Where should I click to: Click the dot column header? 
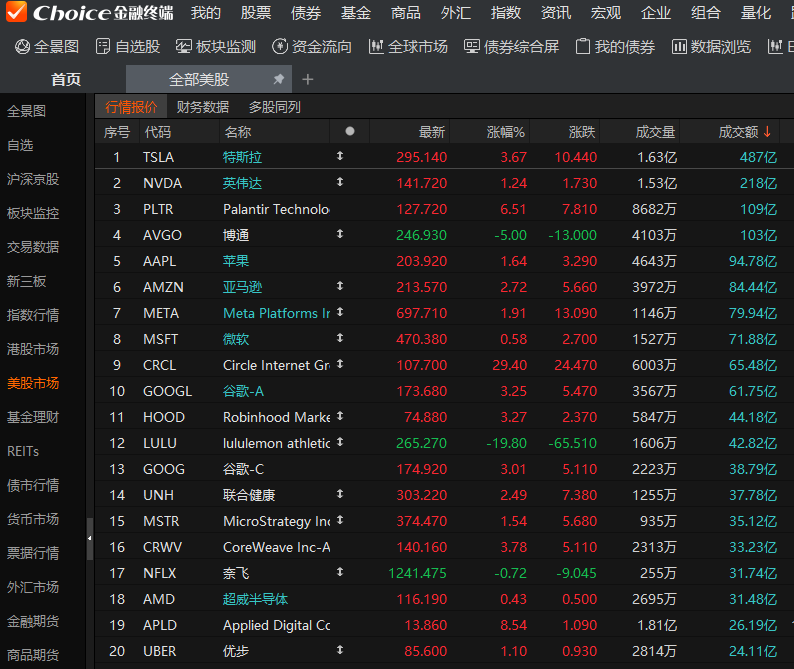pos(349,131)
